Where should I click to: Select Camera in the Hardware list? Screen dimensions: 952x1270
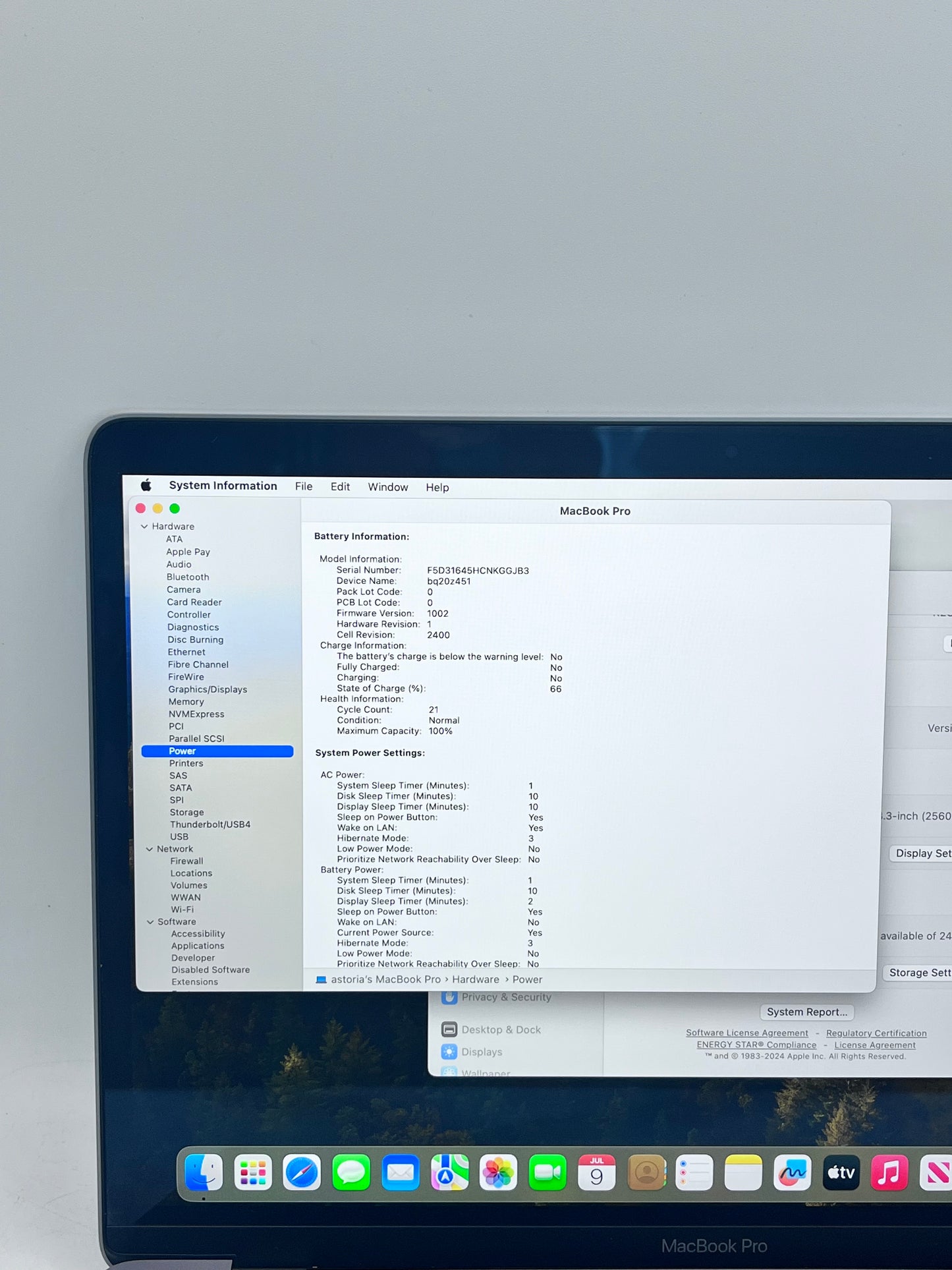184,590
